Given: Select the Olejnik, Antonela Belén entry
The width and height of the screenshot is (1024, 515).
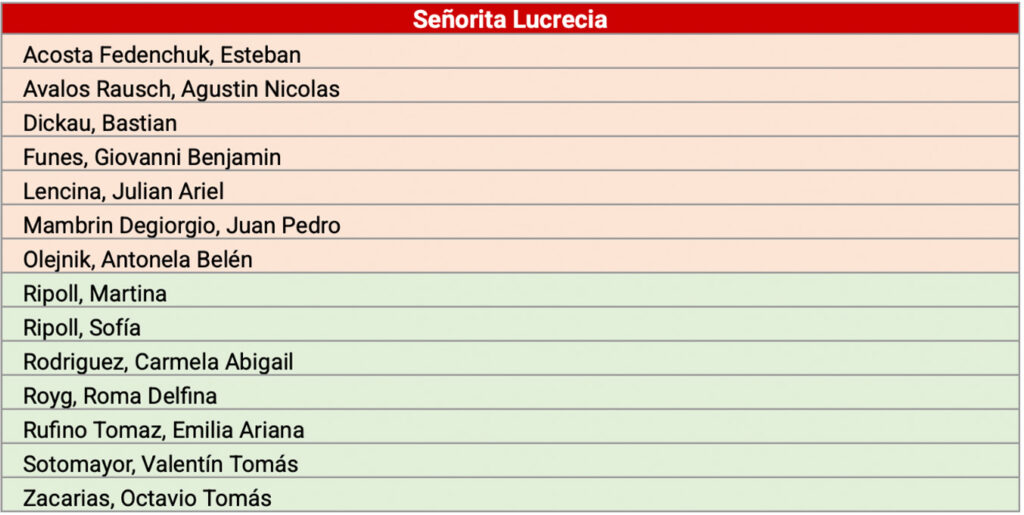Looking at the screenshot, I should 138,259.
